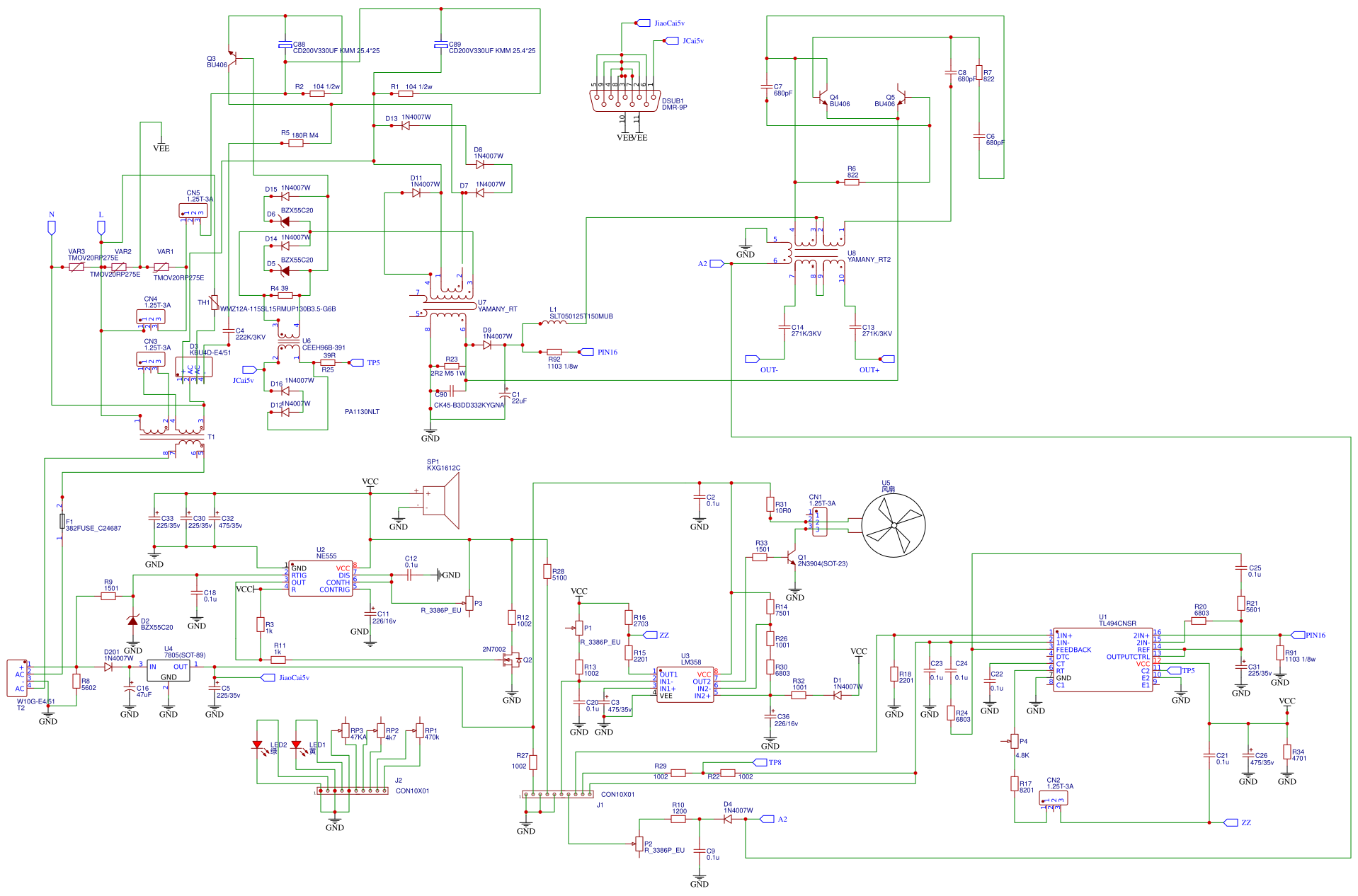Click the fuse F1 382FUSE component
1358x896 pixels.
(x=62, y=522)
